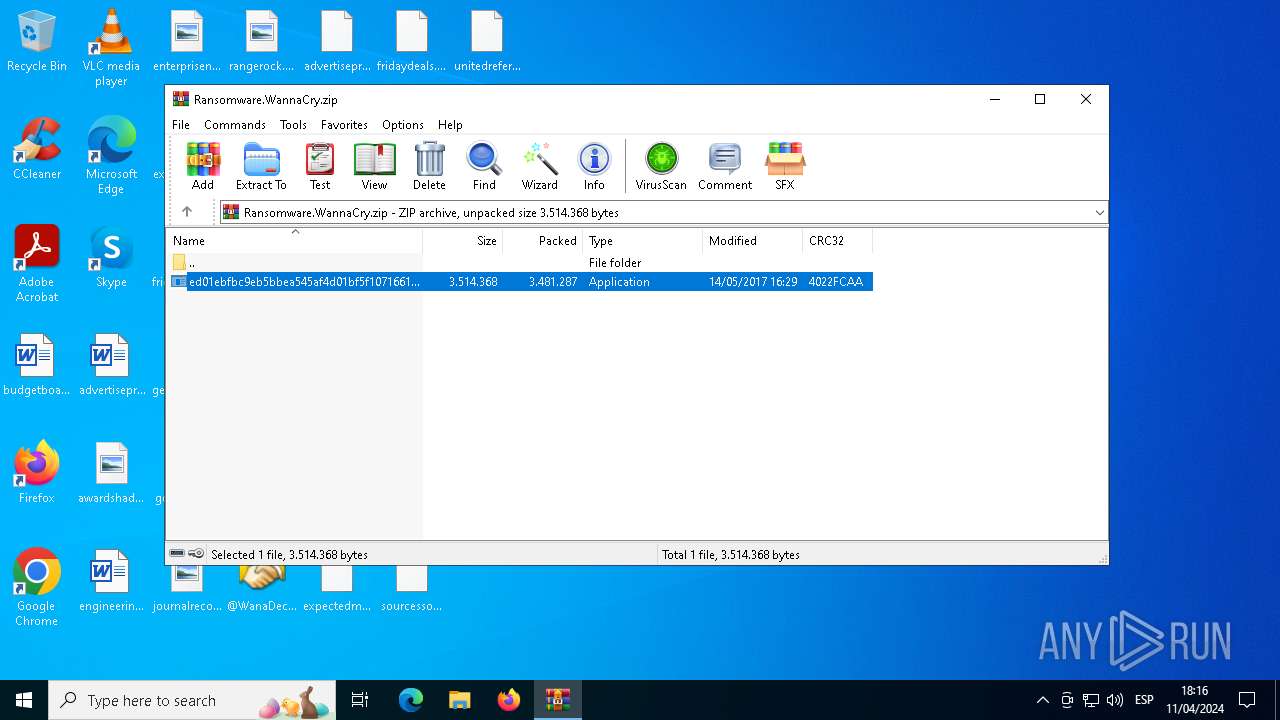Open budgetboa... Word document on desktop
This screenshot has width=1280, height=720.
point(37,364)
